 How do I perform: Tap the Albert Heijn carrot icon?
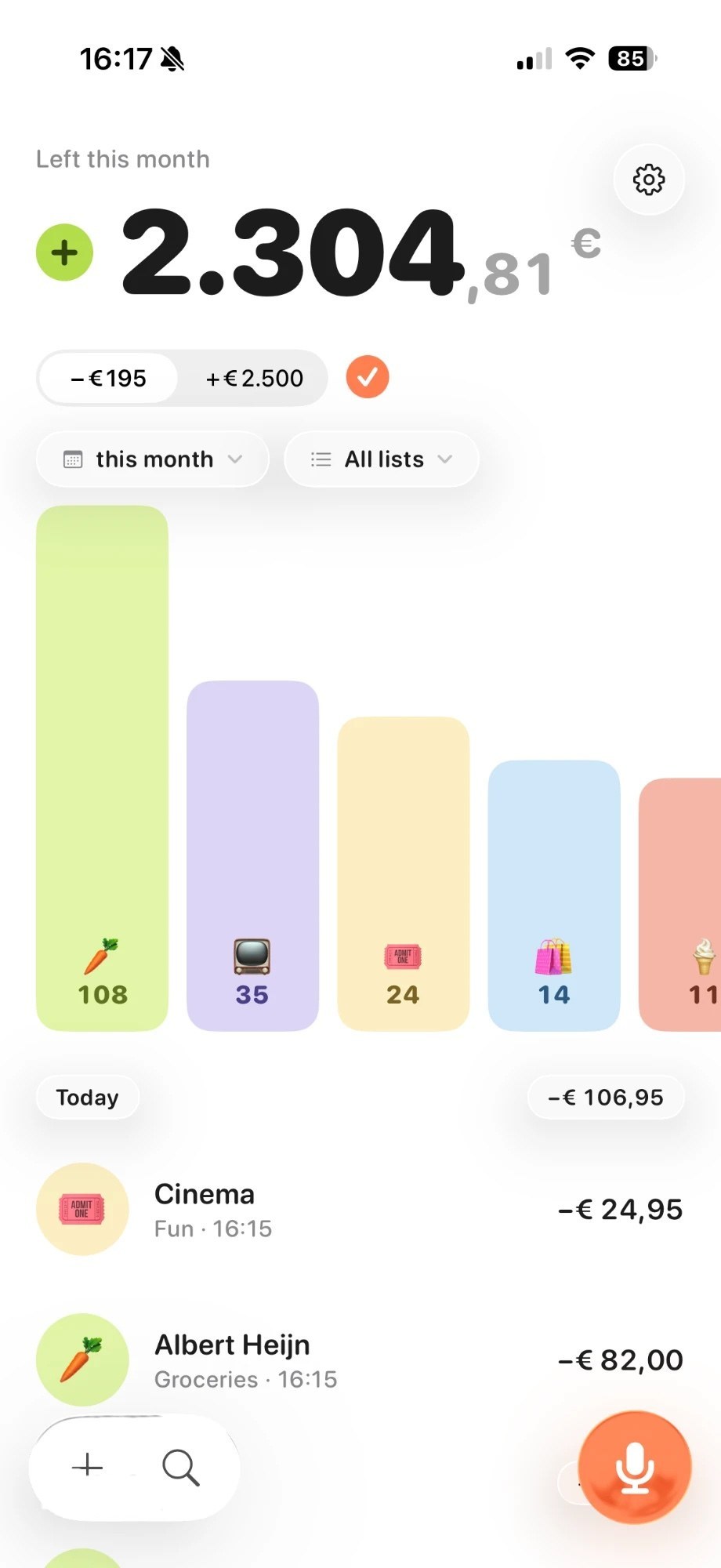(82, 1359)
